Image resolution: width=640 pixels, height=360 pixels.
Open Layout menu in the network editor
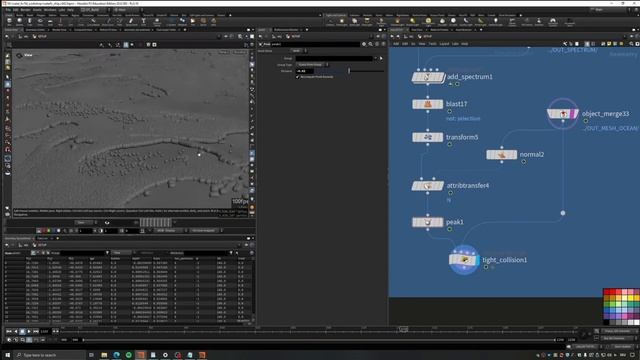(444, 44)
